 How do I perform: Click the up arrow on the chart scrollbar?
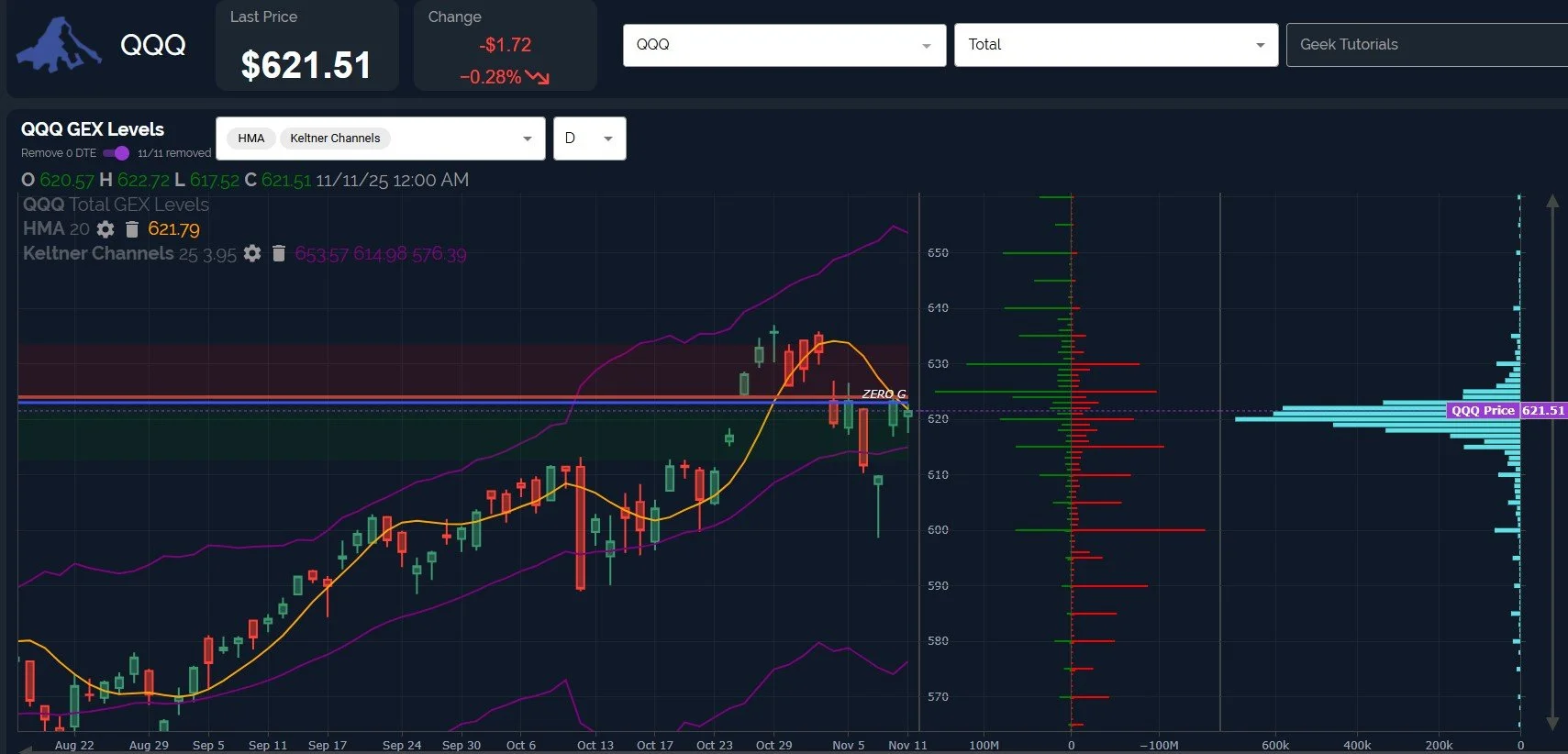(x=1552, y=201)
